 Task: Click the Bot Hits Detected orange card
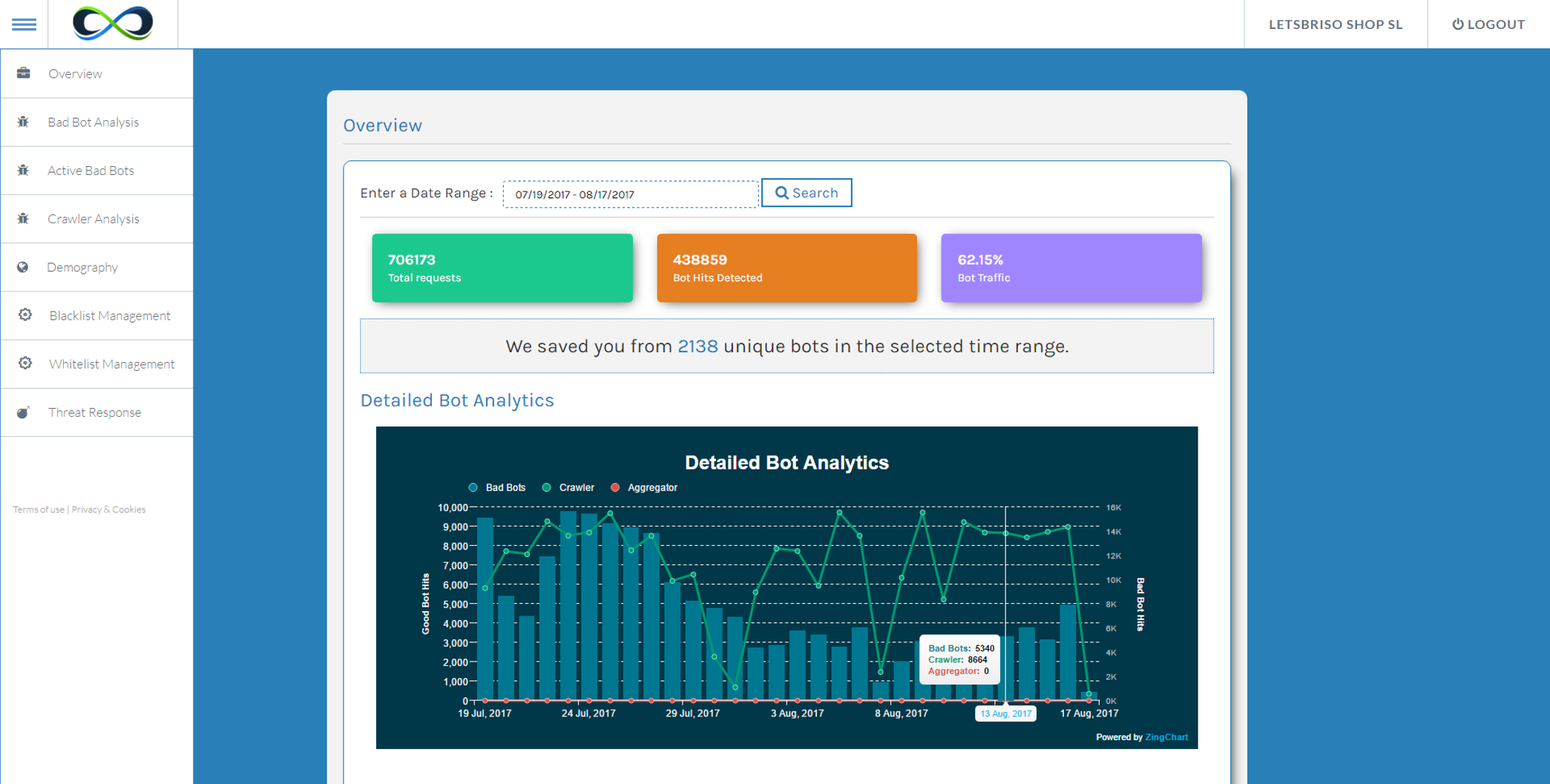787,268
